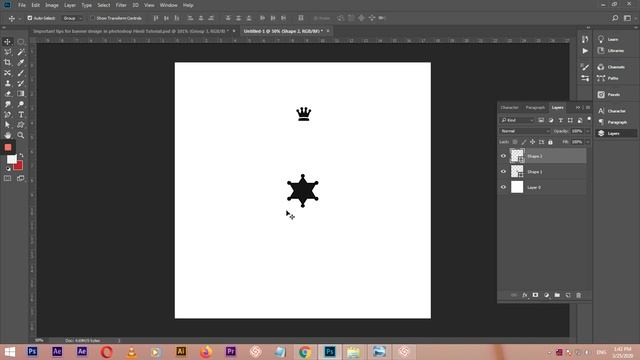Viewport: 640px width, 360px height.
Task: Delete layer using the trash icon
Action: [578, 295]
